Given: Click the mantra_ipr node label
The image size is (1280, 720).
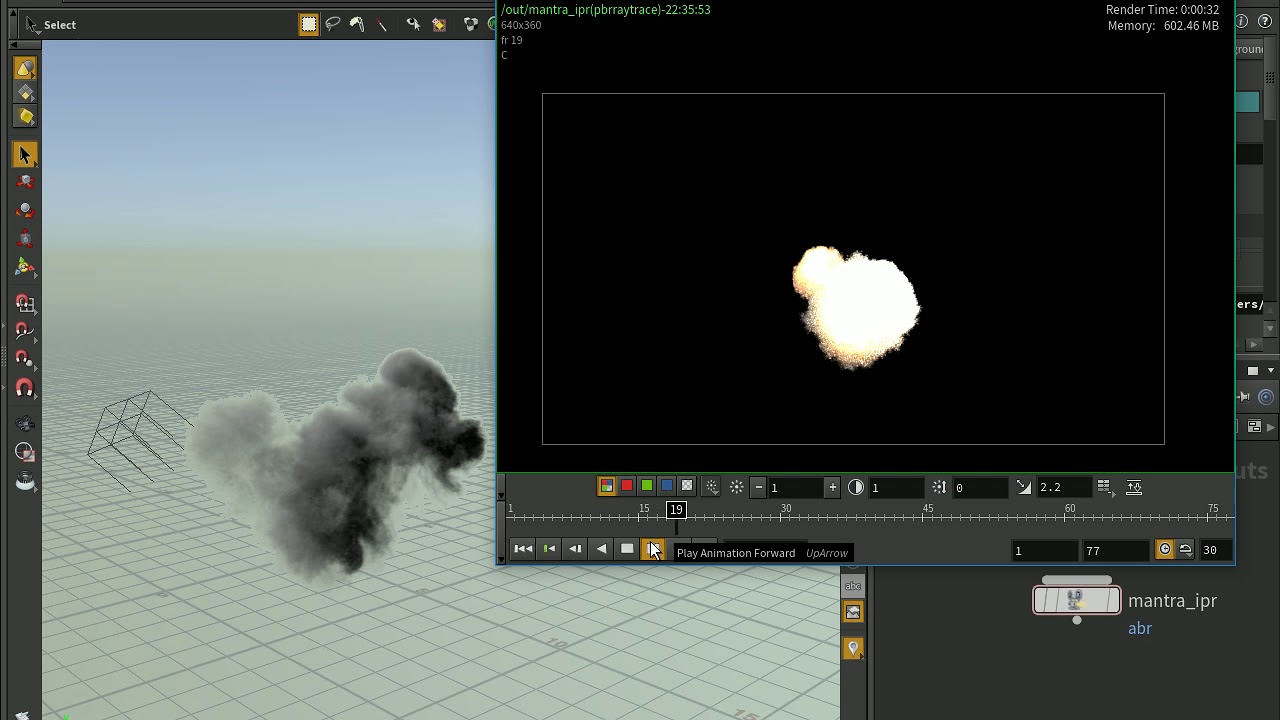Looking at the screenshot, I should click(x=1172, y=601).
